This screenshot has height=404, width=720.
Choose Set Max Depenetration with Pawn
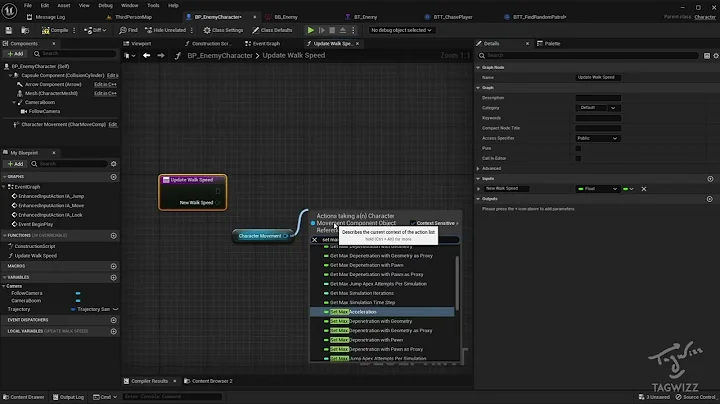[382, 340]
